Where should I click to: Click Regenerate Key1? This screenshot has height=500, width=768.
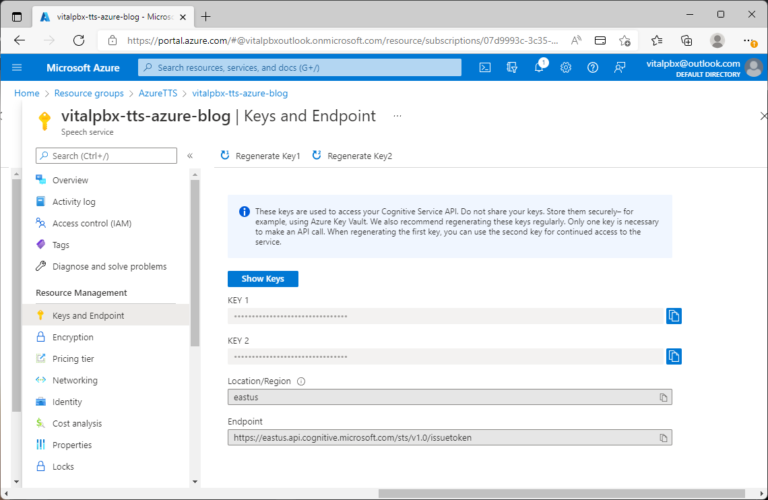pyautogui.click(x=260, y=156)
